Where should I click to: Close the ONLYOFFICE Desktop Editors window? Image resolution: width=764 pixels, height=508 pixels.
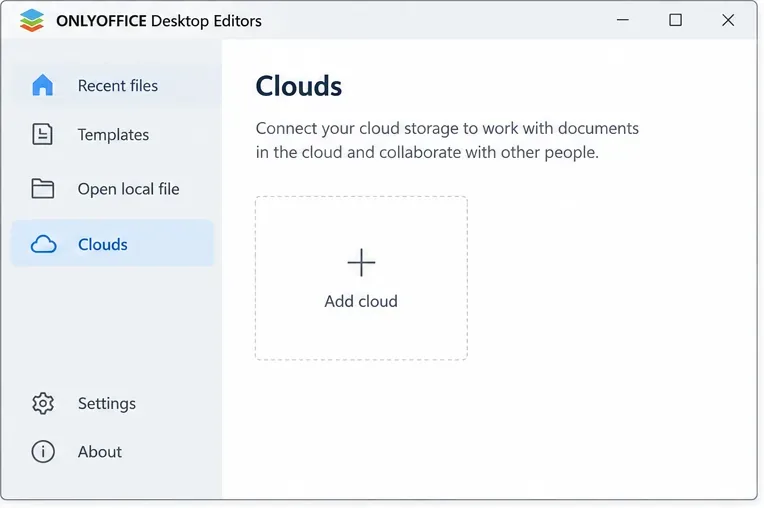click(x=728, y=20)
